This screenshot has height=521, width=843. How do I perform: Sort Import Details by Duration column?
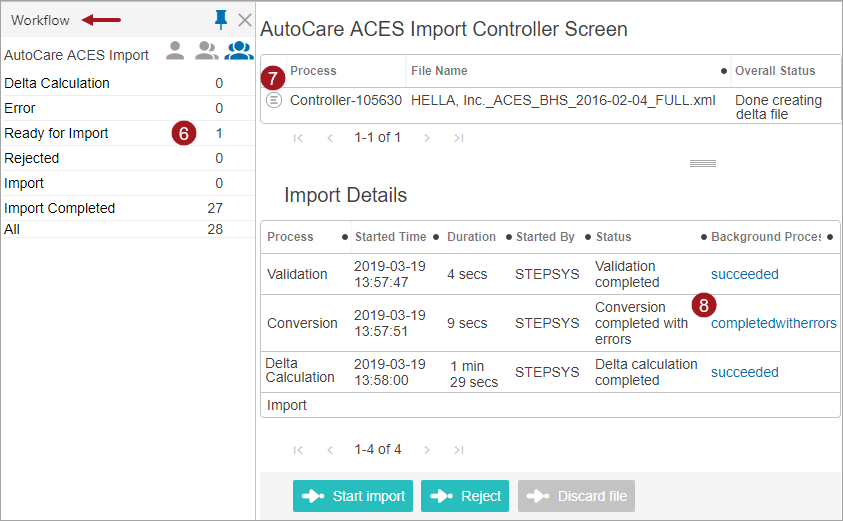(471, 237)
